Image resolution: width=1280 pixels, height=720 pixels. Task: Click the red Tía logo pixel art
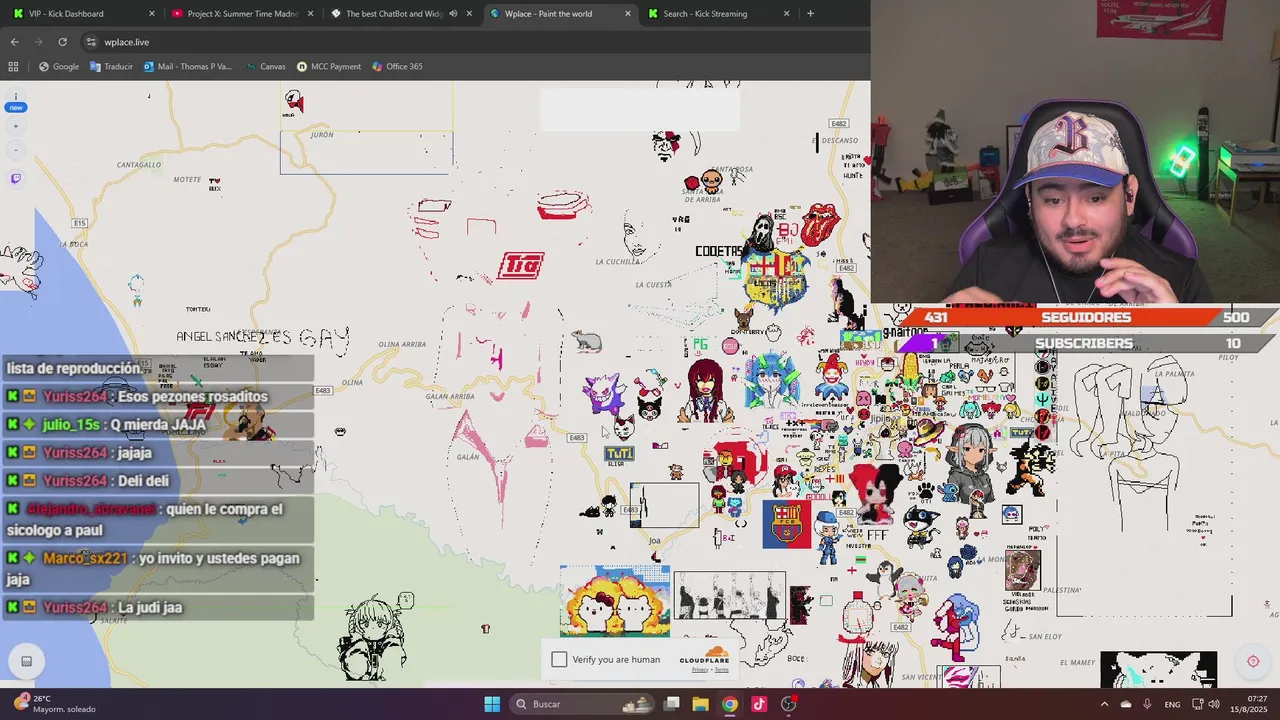click(521, 266)
